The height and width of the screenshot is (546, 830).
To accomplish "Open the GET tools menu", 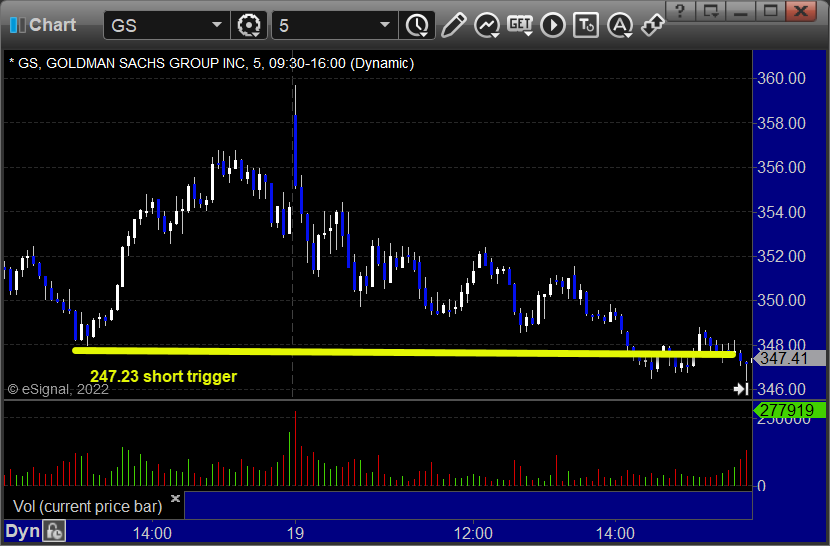I will pos(520,25).
